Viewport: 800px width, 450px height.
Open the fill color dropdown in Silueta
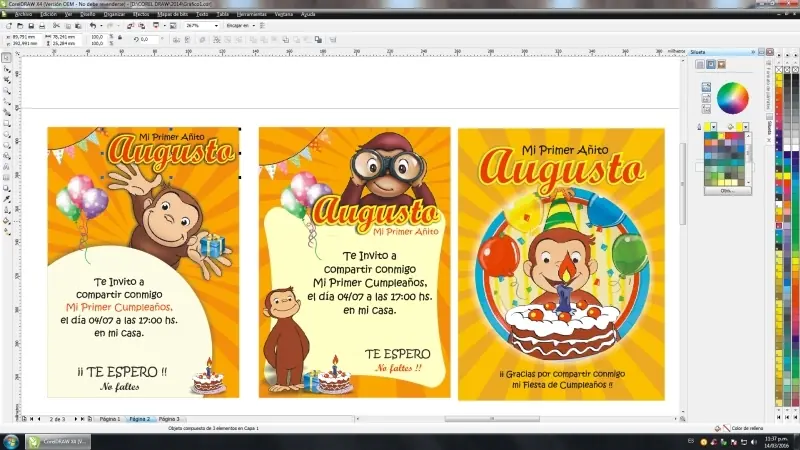pos(745,127)
